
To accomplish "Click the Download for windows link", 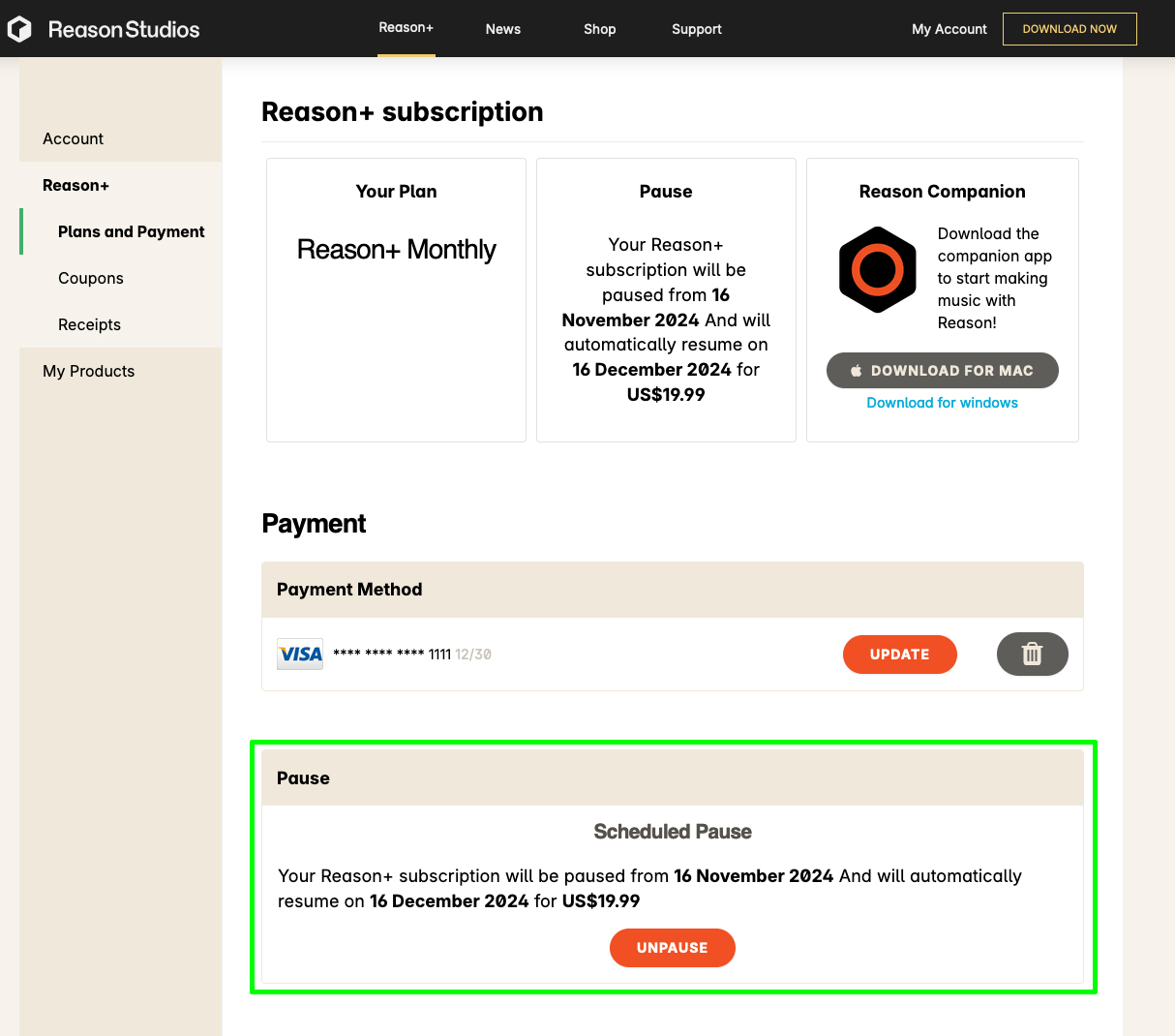I will coord(943,403).
